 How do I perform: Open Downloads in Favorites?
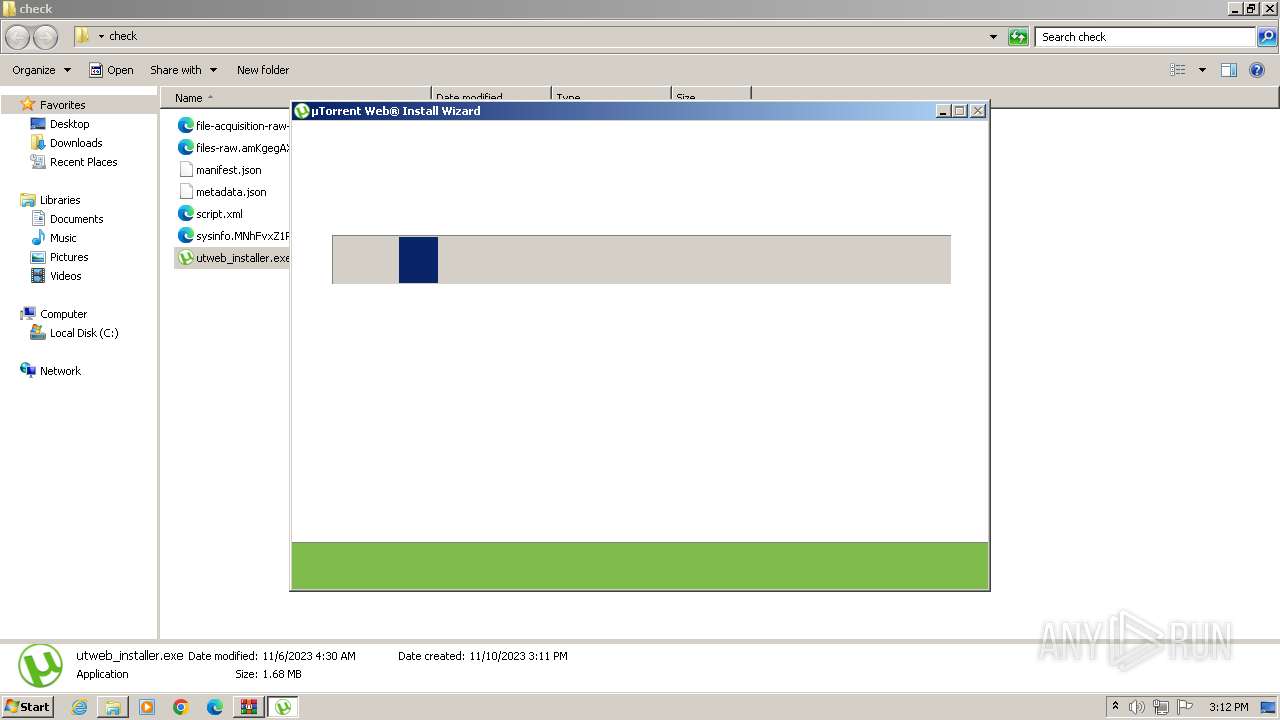click(x=76, y=143)
